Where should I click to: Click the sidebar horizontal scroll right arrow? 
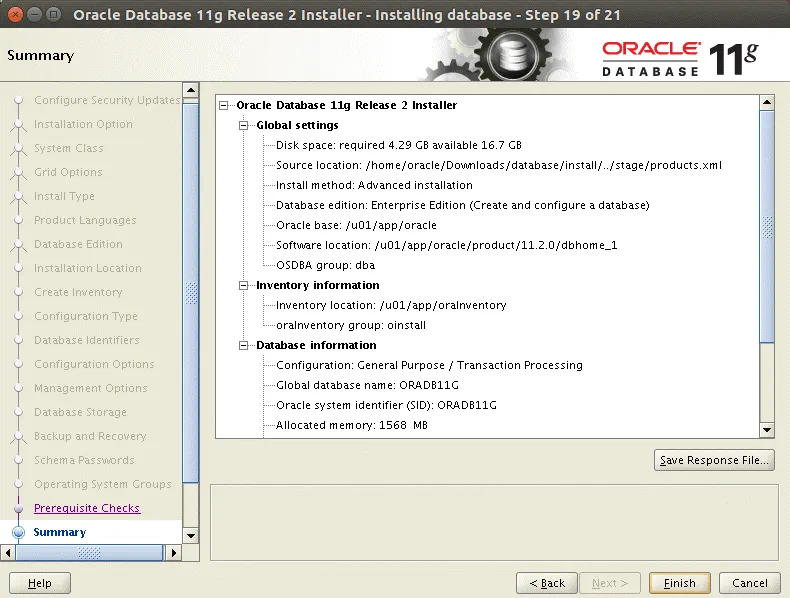pyautogui.click(x=174, y=553)
